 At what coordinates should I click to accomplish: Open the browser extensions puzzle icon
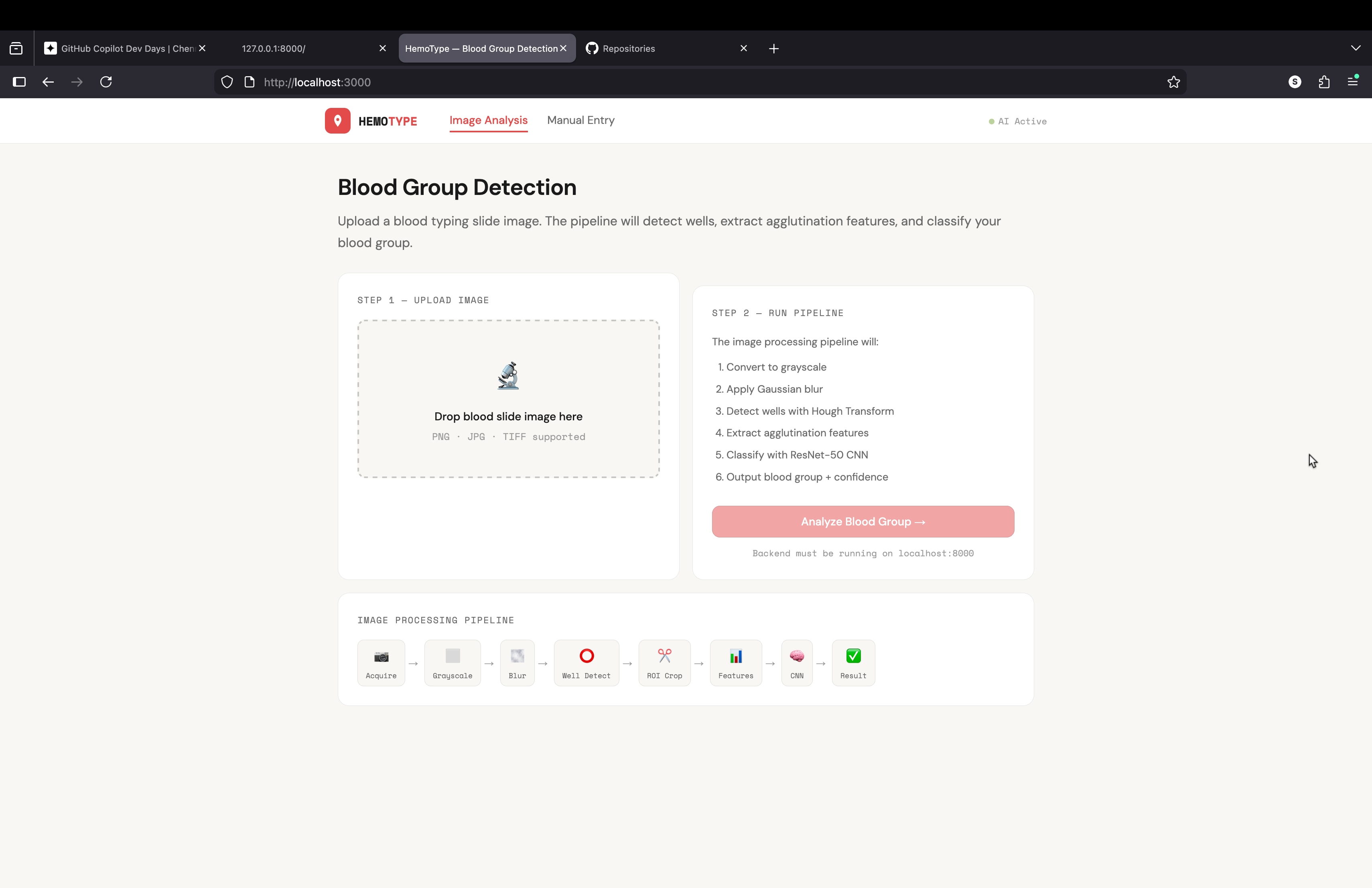[1323, 82]
